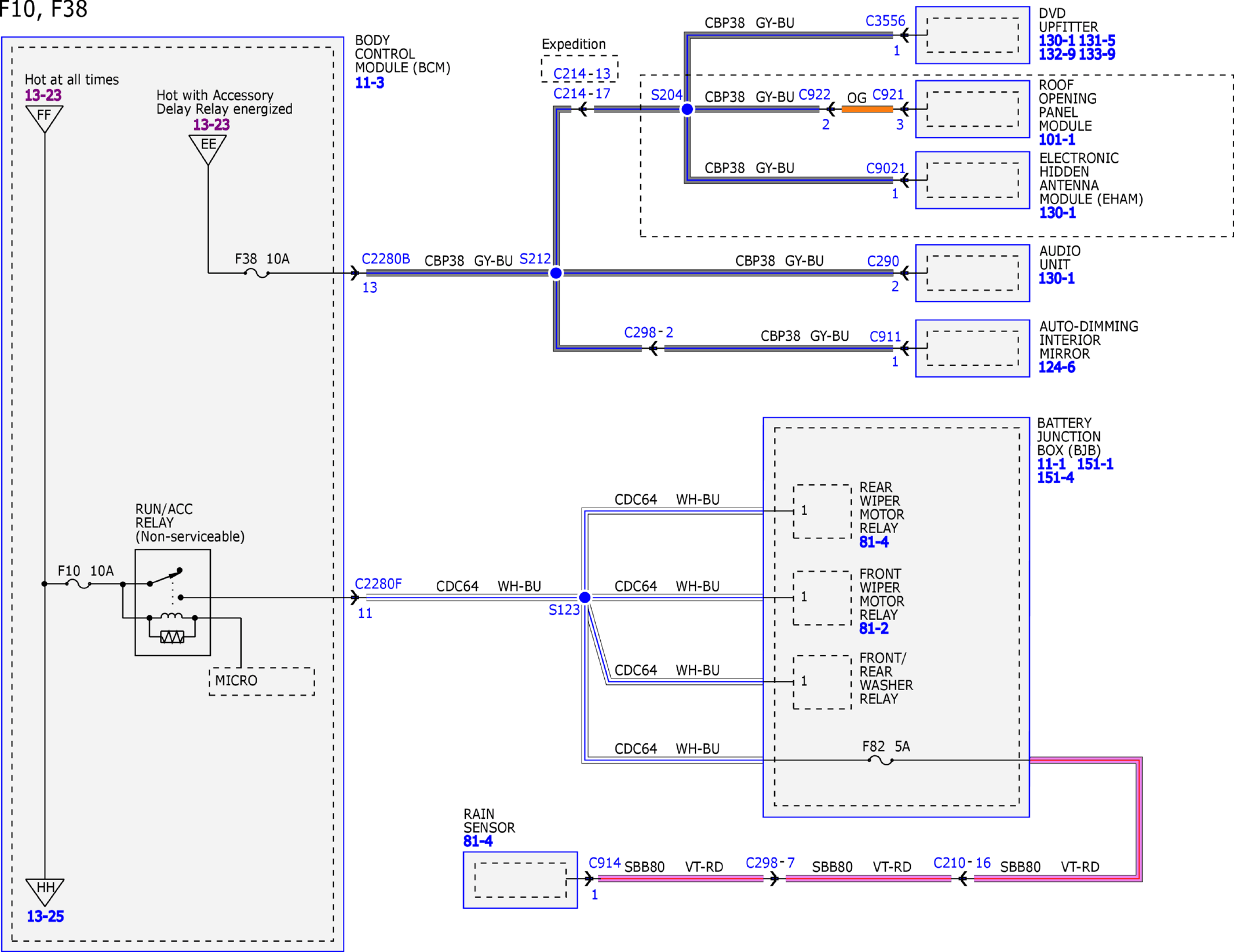The image size is (1234, 952).
Task: Open the 13-25 link below HH
Action: (45, 917)
